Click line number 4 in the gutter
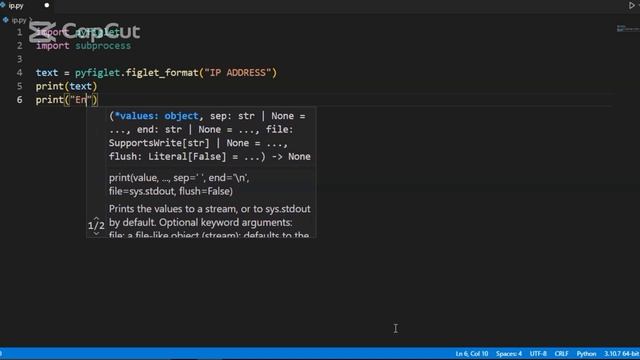The width and height of the screenshot is (640, 360). [20, 73]
